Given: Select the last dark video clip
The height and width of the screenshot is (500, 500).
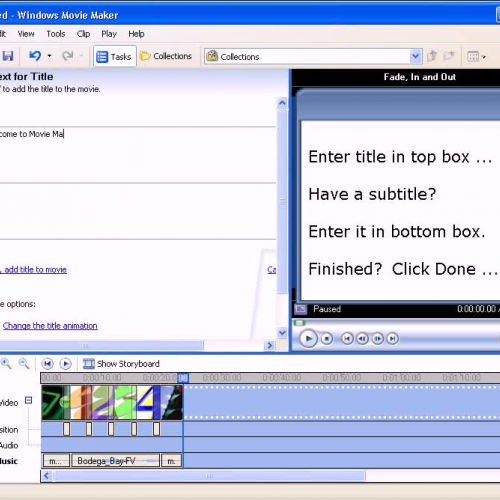Looking at the screenshot, I should [x=172, y=402].
